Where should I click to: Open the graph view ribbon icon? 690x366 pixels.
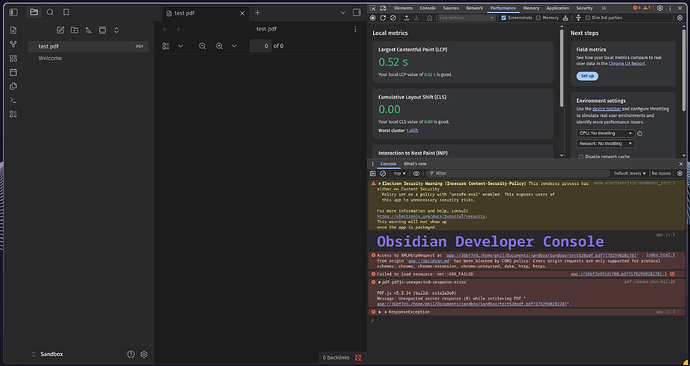(x=13, y=44)
